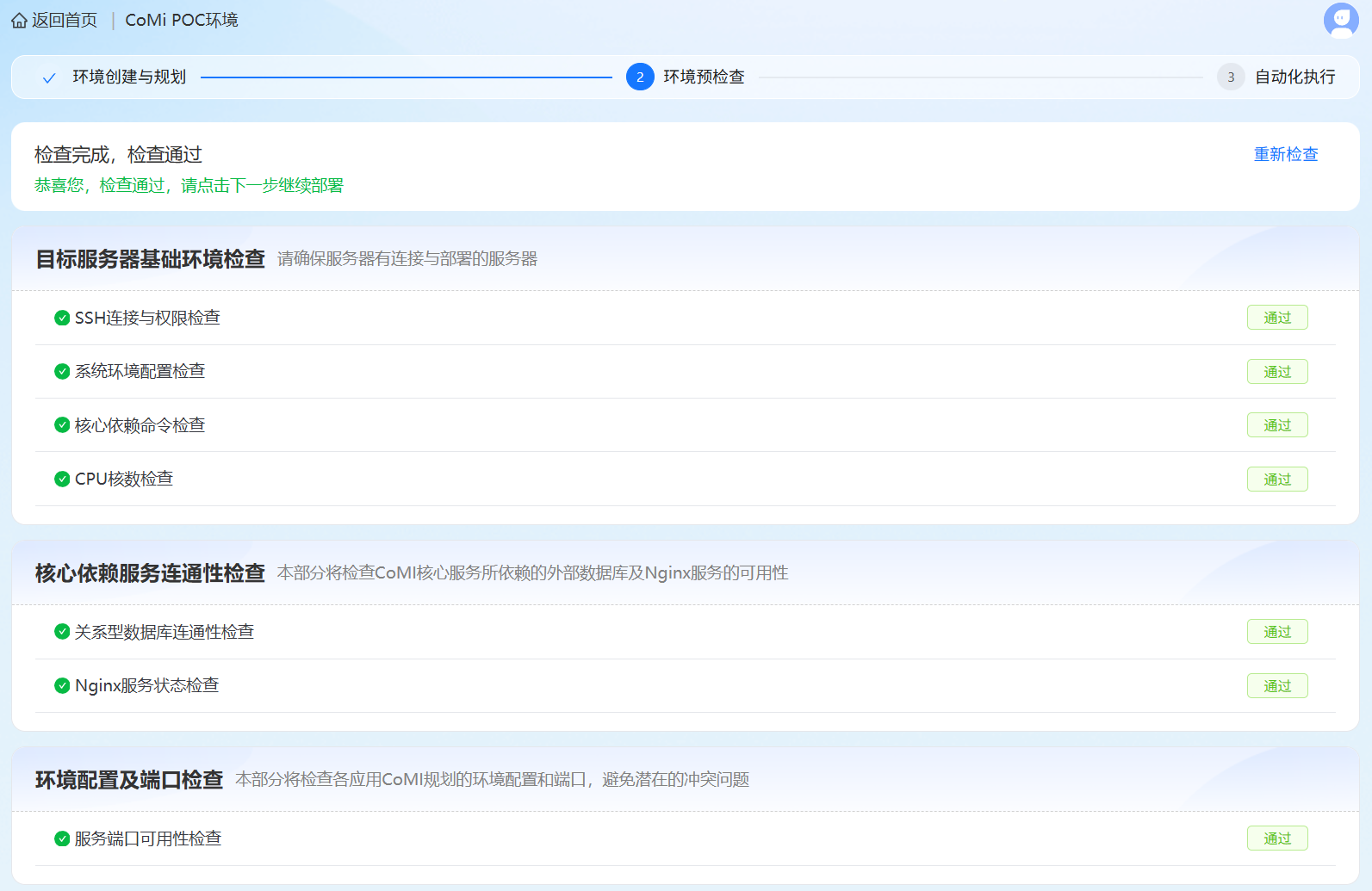Open the user avatar at top right
Screen dimensions: 1372x891
tap(1340, 21)
